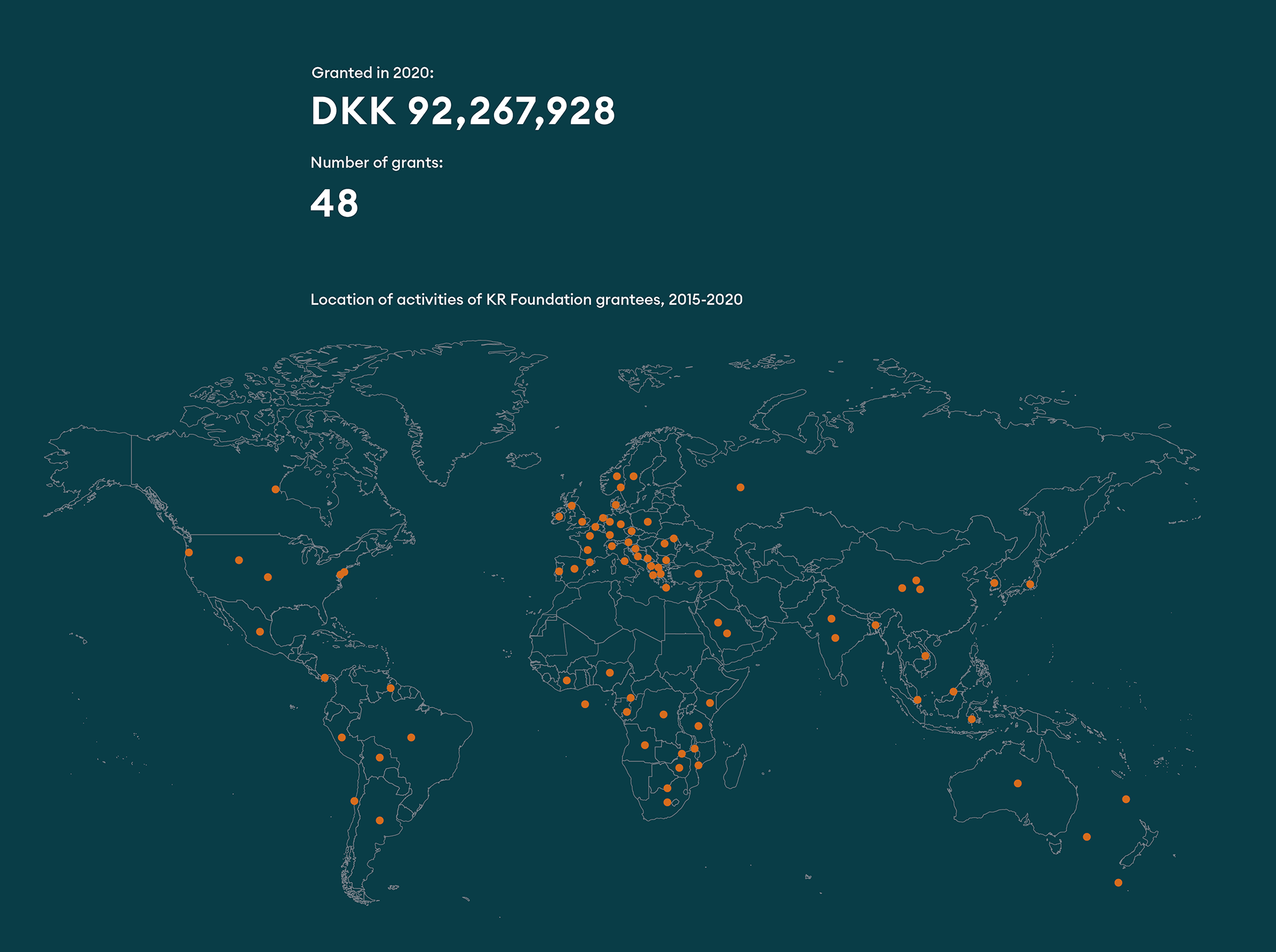Select the orange dot in Turkey
The height and width of the screenshot is (952, 1276).
point(699,574)
